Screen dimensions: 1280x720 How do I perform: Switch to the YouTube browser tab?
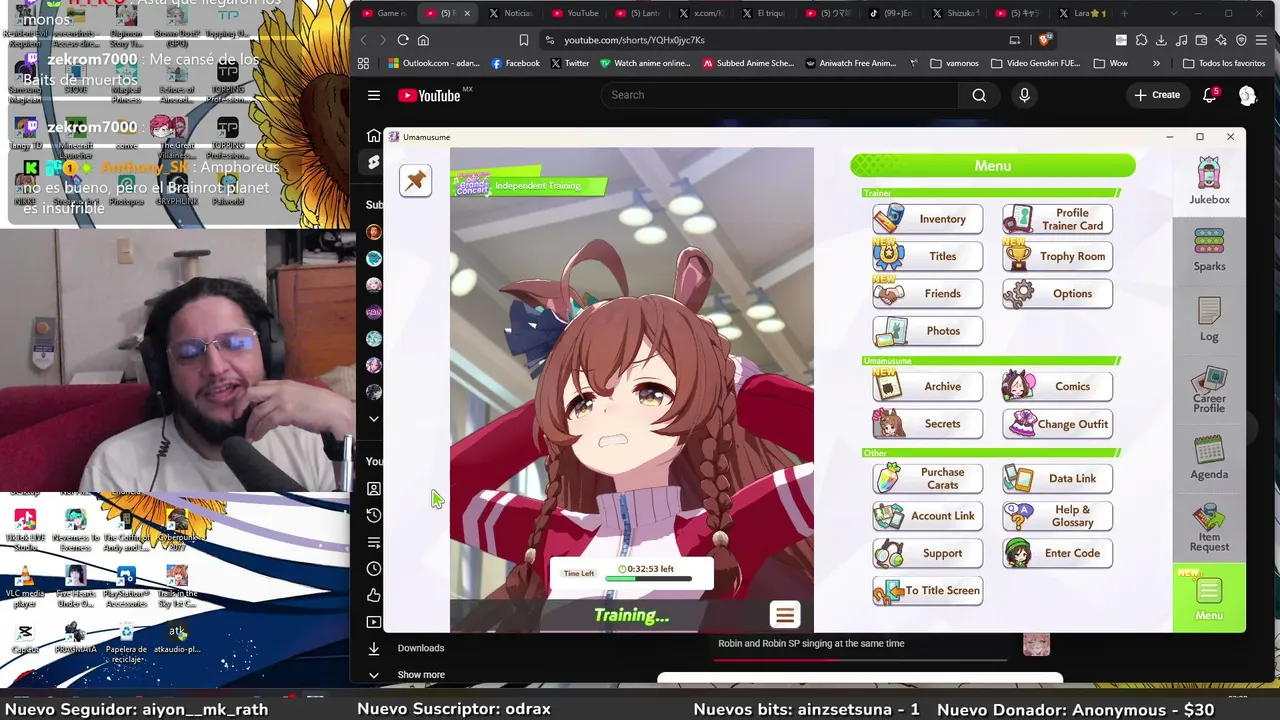coord(575,13)
